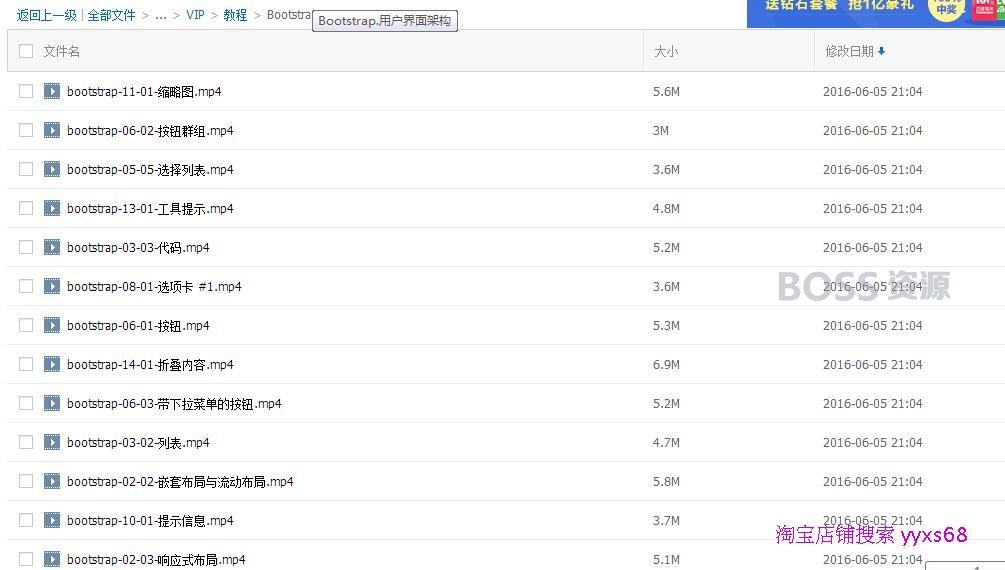
Task: Click video icon of bootstrap-05-05-选择列表.mp4
Action: (52, 169)
